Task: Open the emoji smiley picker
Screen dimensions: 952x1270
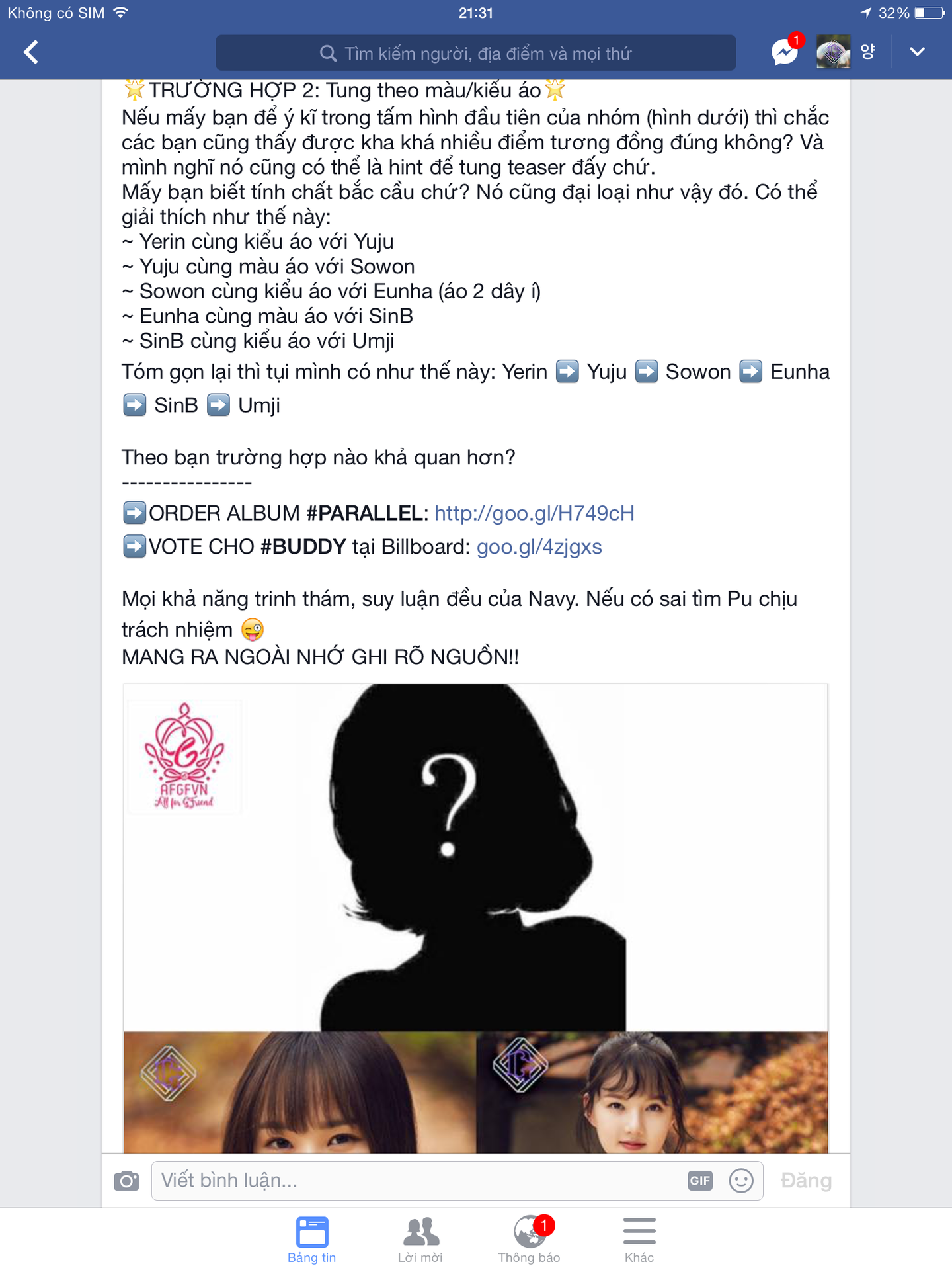Action: coord(741,1181)
